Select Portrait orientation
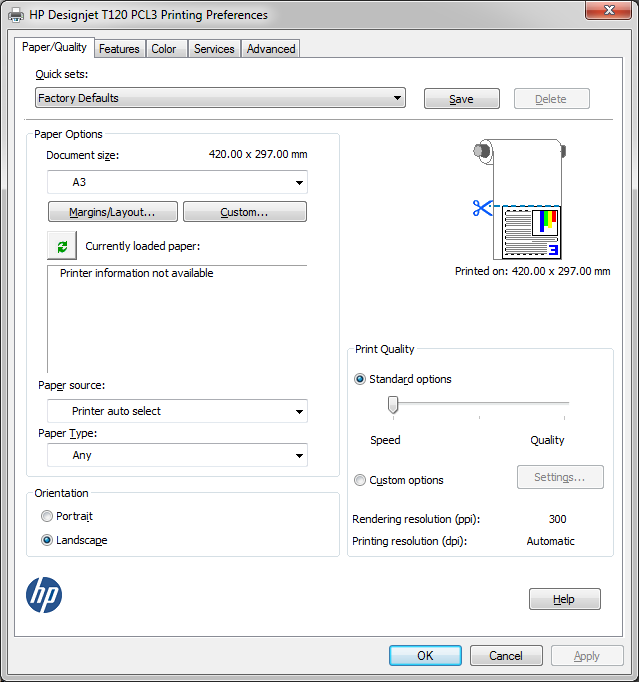 47,516
